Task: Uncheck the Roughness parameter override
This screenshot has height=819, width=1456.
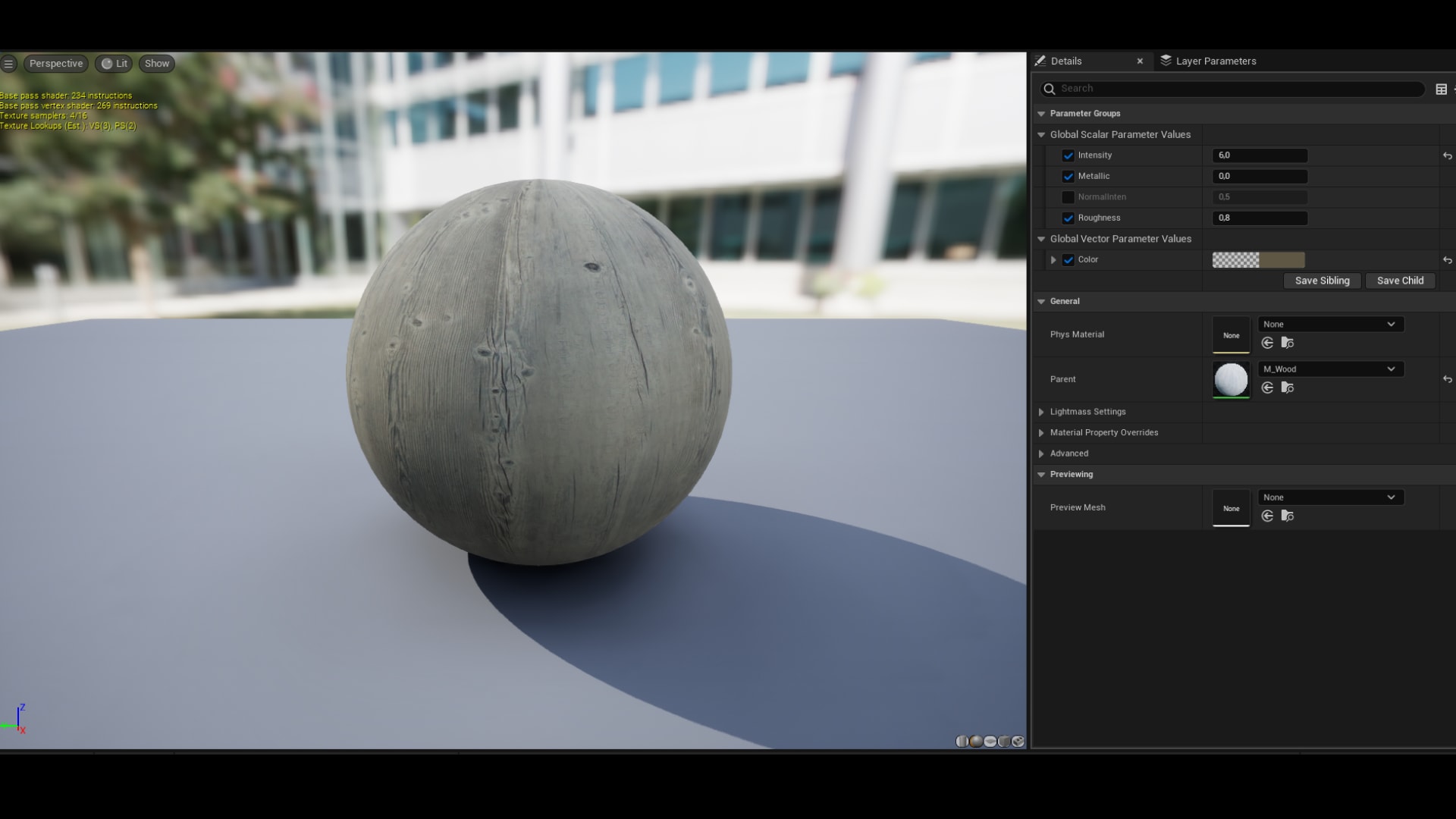Action: pos(1068,218)
